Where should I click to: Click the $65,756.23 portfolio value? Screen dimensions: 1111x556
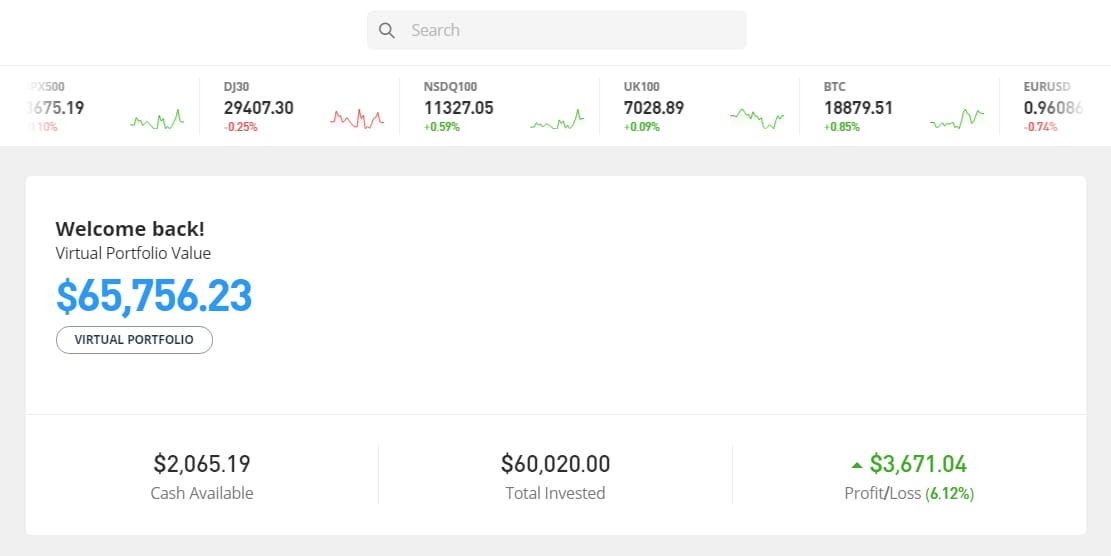pyautogui.click(x=154, y=296)
